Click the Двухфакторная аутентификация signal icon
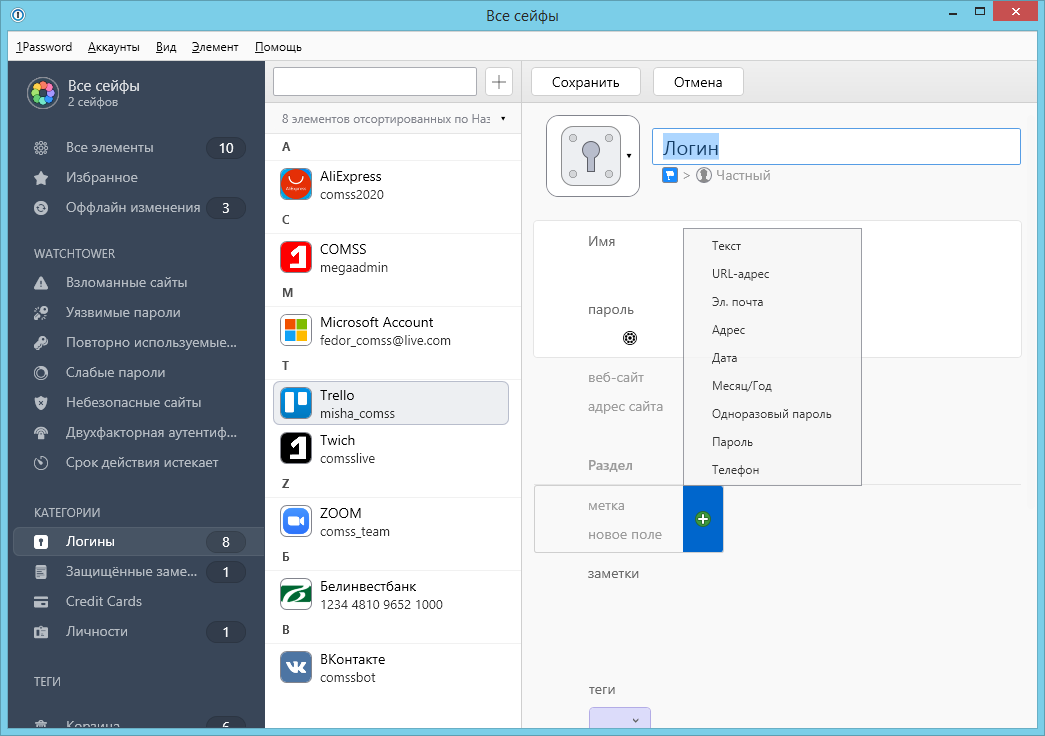This screenshot has height=736, width=1045. pos(41,433)
